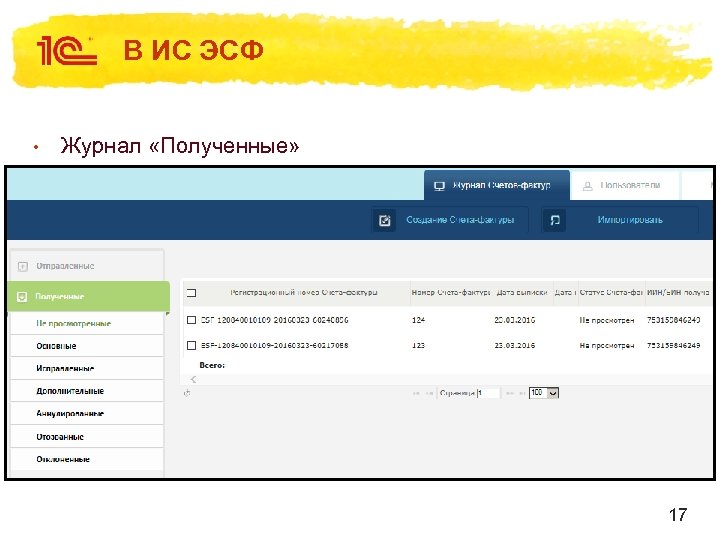
Task: Click the Отправленные folder icon
Action: [22, 266]
